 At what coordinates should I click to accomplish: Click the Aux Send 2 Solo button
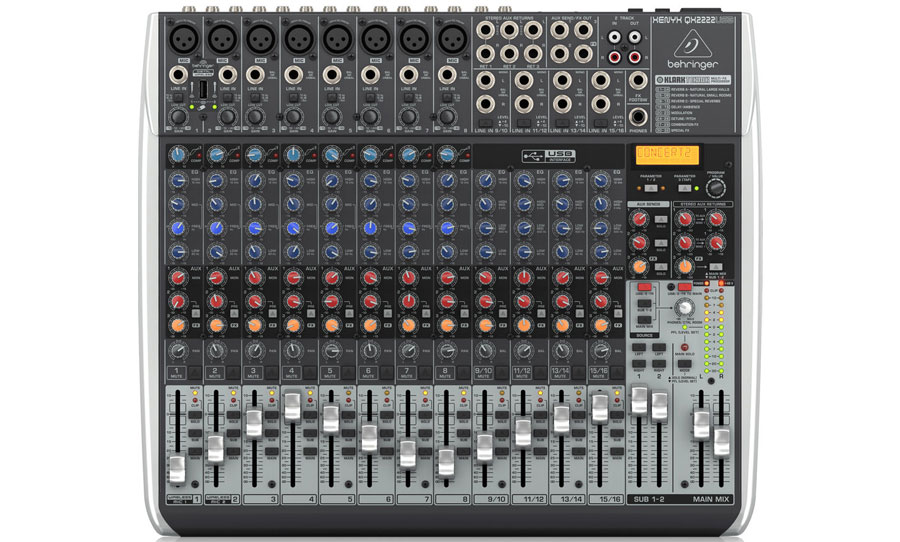(661, 244)
